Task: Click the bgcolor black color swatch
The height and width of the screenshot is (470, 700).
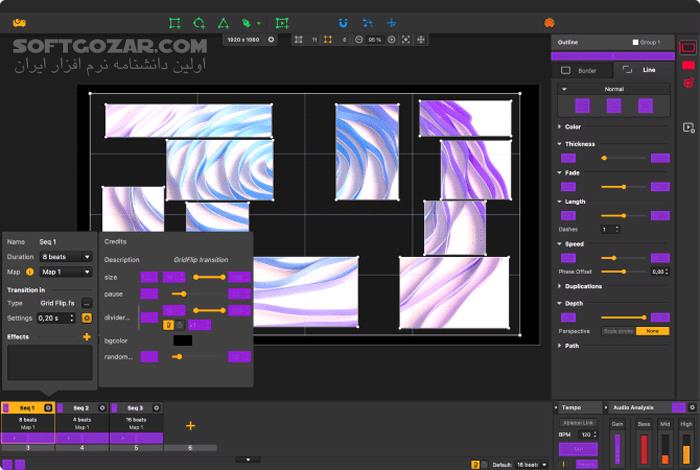Action: point(182,340)
